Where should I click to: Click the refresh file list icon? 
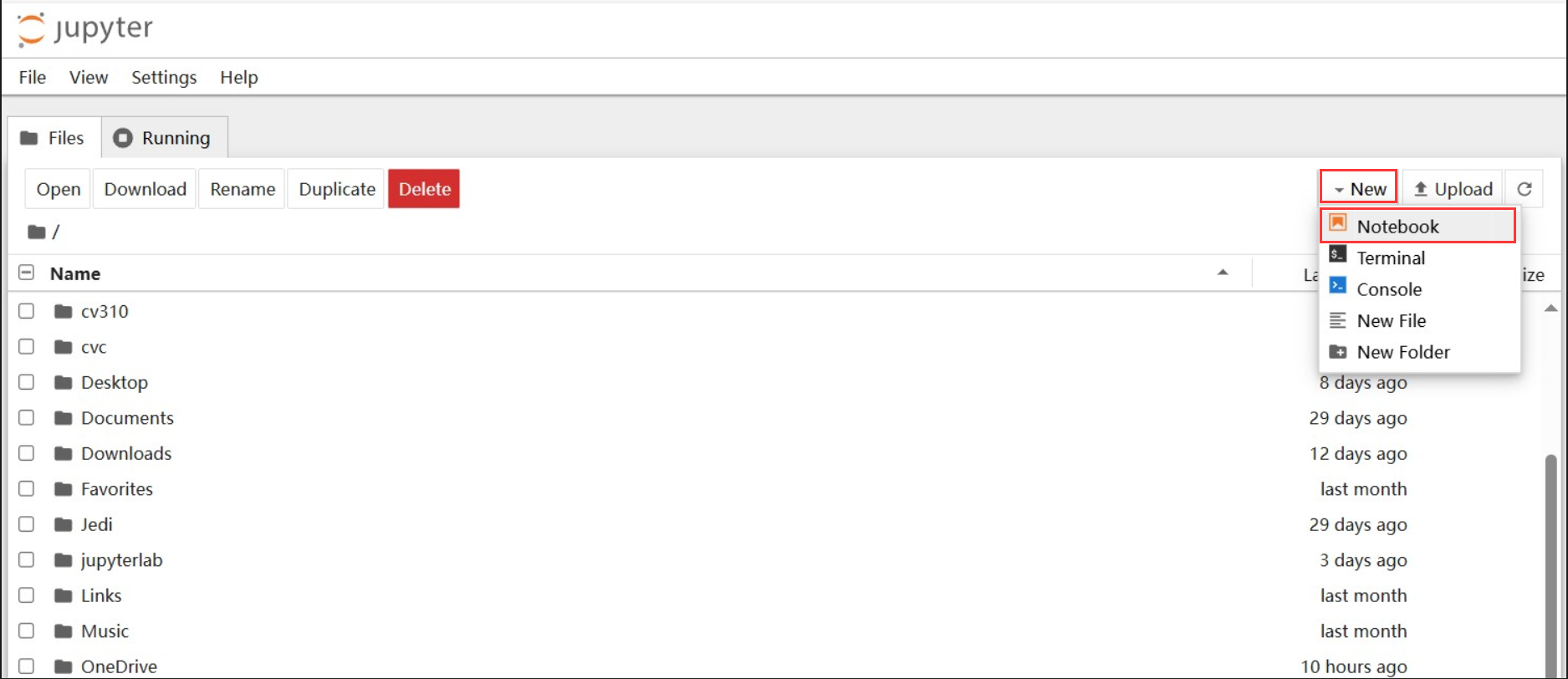pyautogui.click(x=1525, y=189)
